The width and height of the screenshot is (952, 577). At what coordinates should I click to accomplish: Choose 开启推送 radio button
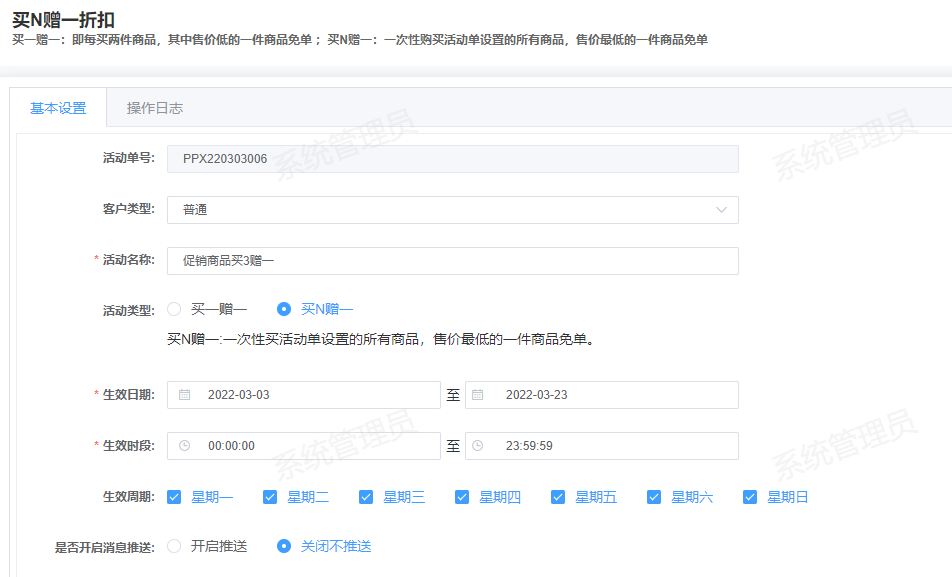coord(174,546)
